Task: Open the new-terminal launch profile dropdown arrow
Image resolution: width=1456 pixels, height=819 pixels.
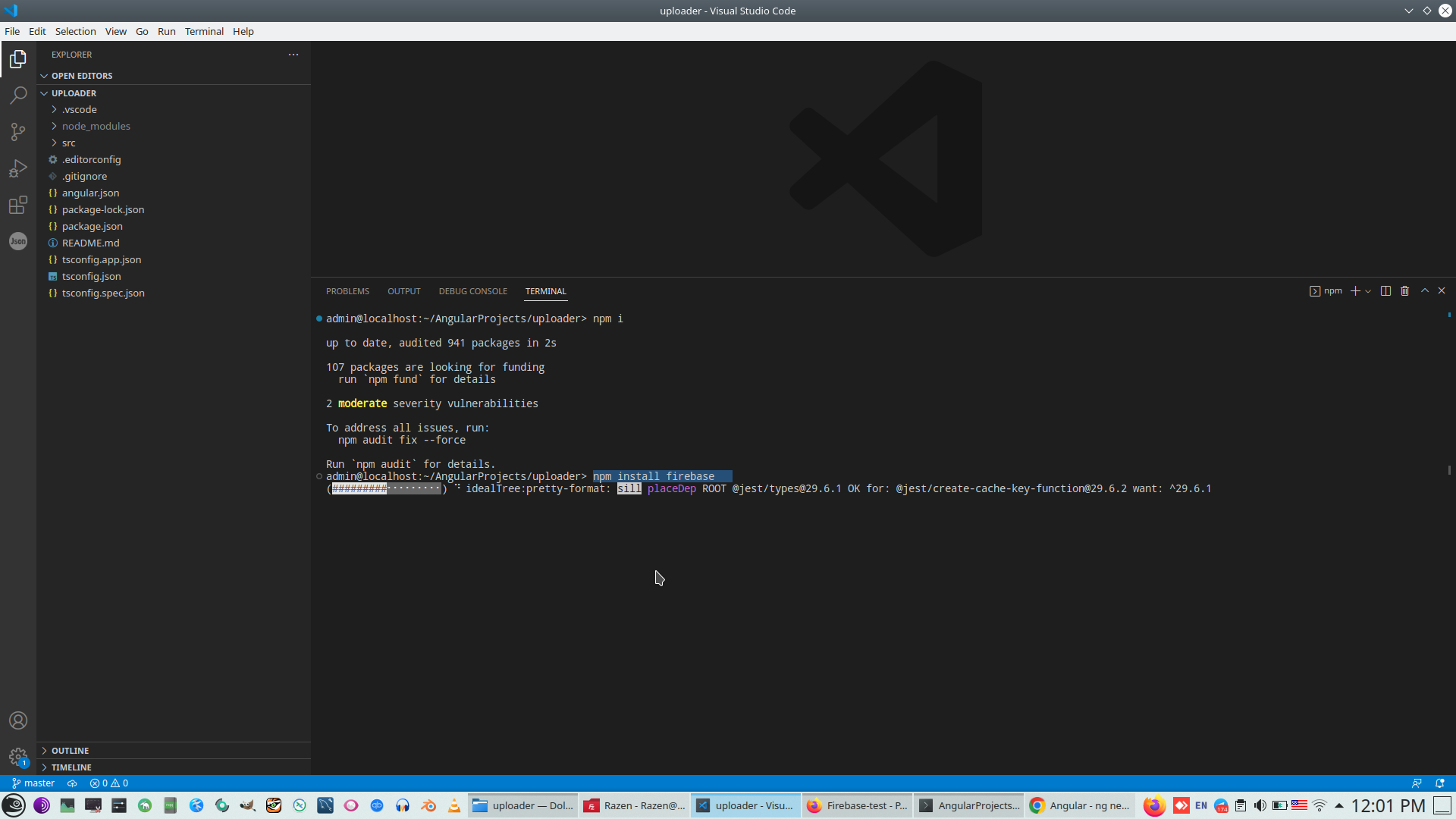Action: 1368,291
